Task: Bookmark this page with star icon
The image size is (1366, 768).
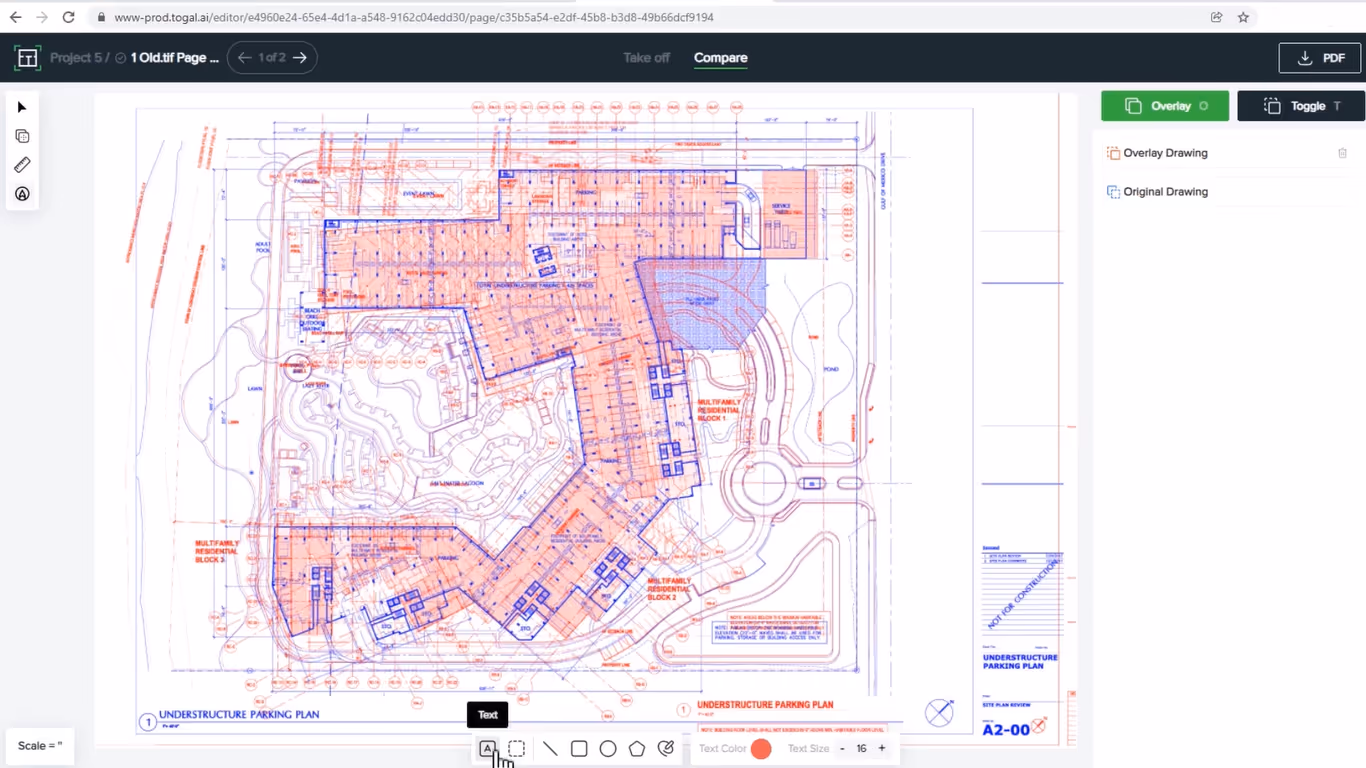Action: click(1243, 17)
